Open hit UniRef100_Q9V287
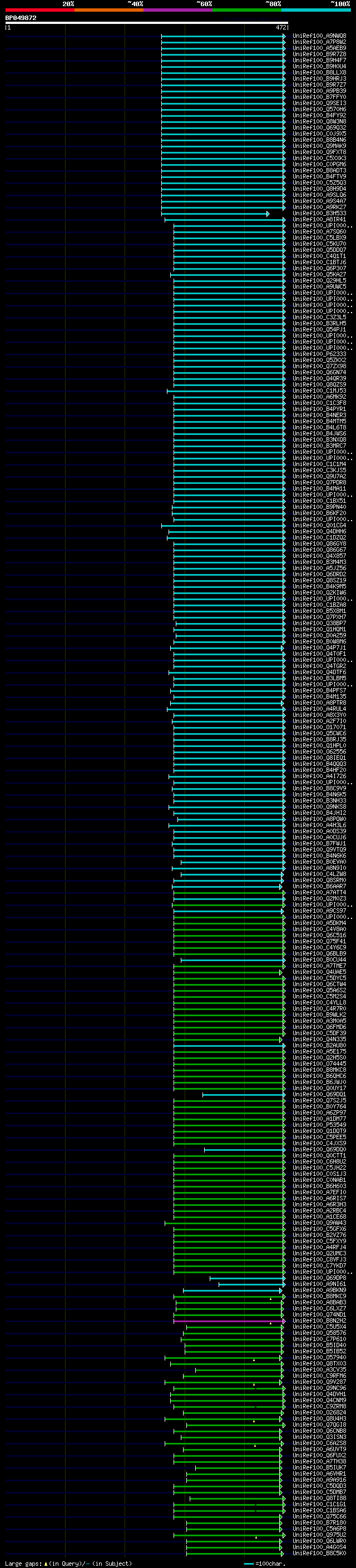The image size is (356, 1568). (x=319, y=1382)
